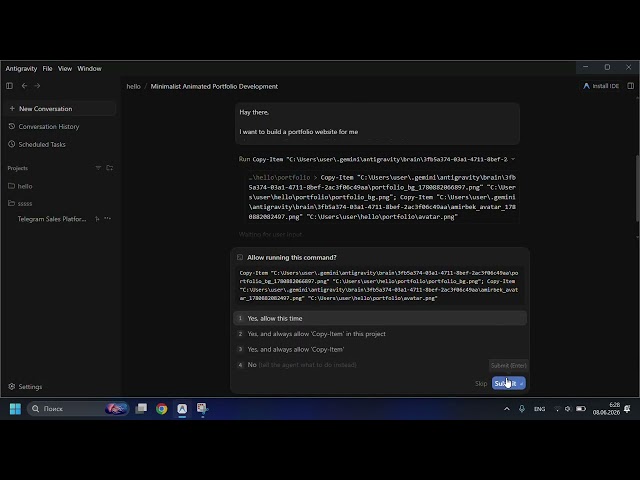This screenshot has height=480, width=640.
Task: Open Telegram Sales Platform conversation
Action: 52,219
